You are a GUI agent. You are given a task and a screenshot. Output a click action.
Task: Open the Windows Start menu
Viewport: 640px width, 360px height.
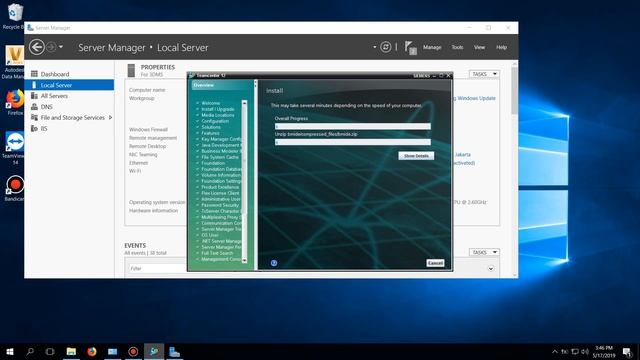click(x=9, y=351)
